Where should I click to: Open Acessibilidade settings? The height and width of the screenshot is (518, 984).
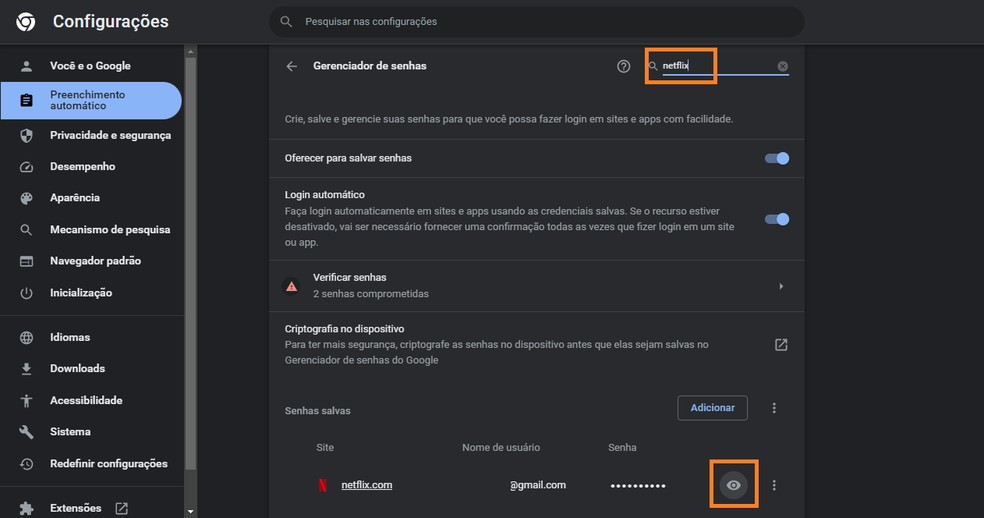(x=86, y=400)
